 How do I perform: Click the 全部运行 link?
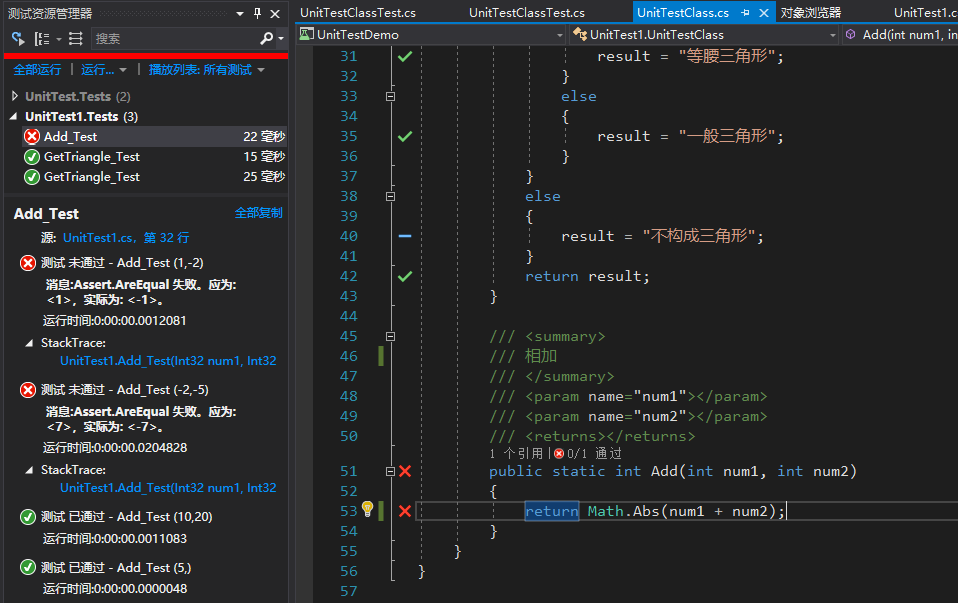point(37,70)
